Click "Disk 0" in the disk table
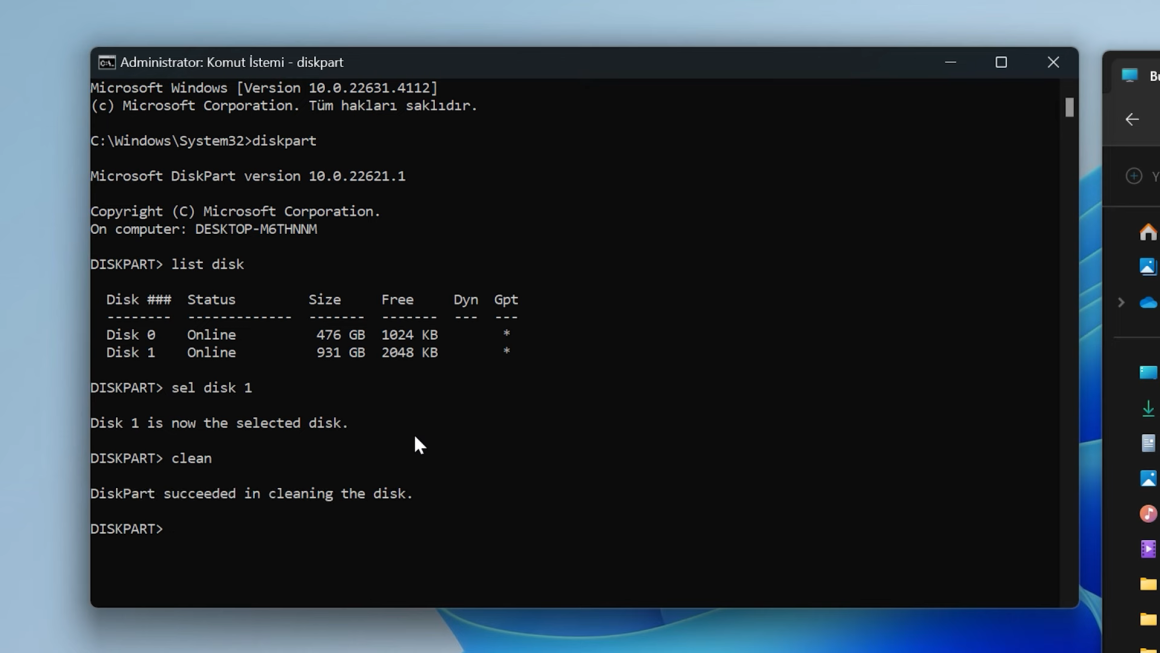The image size is (1160, 653). click(x=130, y=335)
